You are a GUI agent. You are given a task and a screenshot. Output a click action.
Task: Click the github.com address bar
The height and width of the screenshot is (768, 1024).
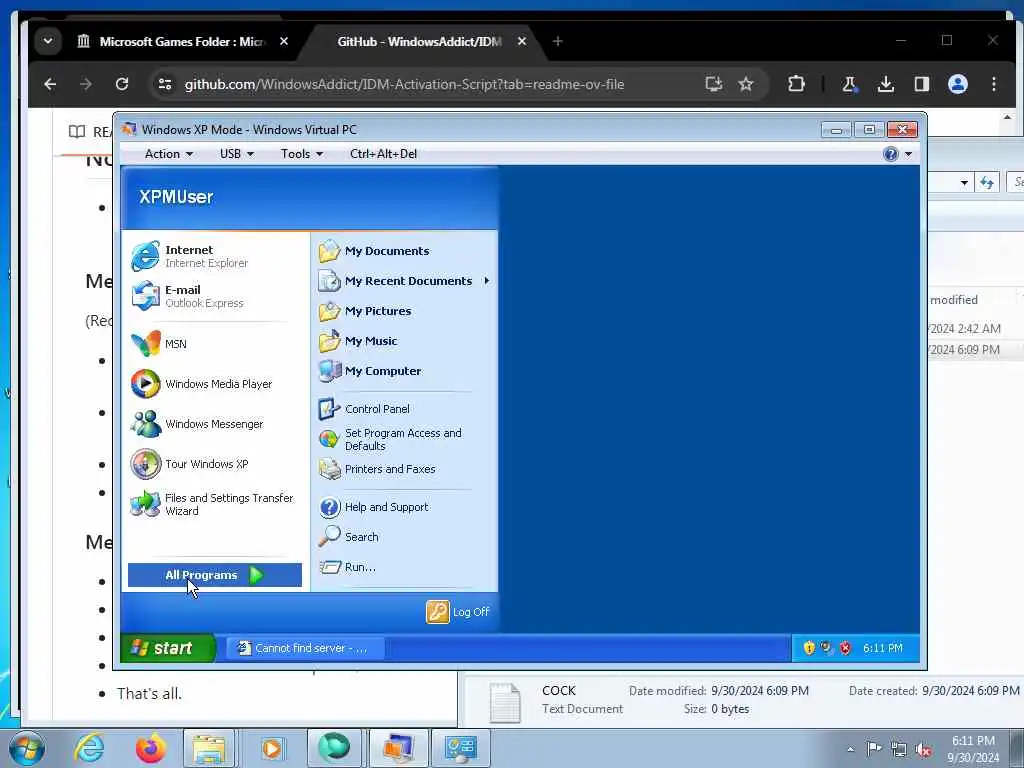404,84
